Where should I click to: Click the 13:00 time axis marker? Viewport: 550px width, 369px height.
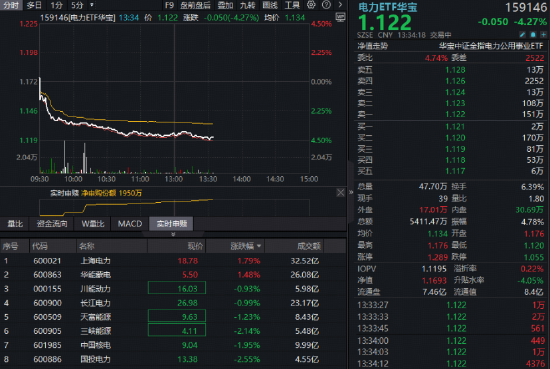174,179
